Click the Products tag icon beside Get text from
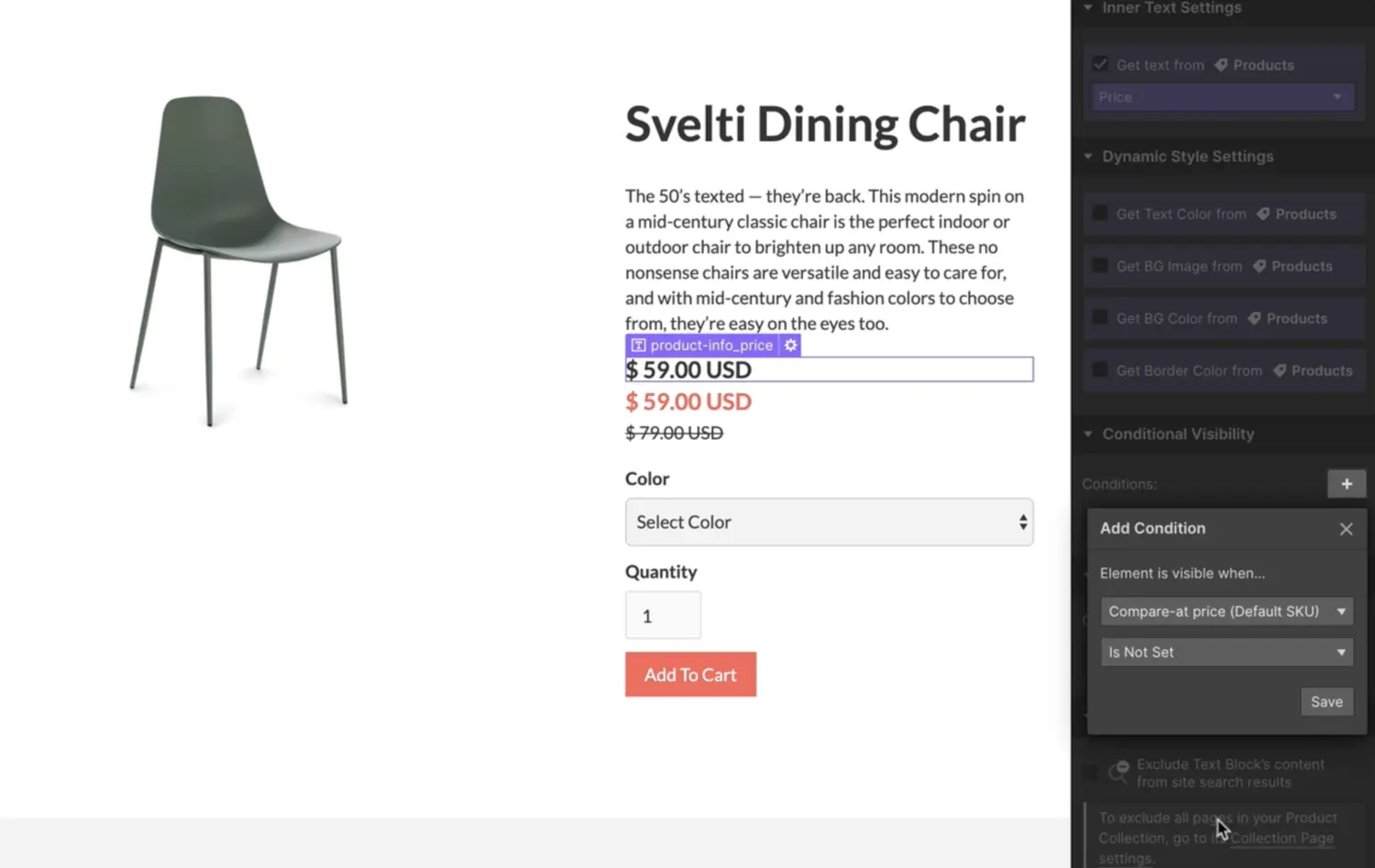Viewport: 1375px width, 868px height. tap(1221, 65)
